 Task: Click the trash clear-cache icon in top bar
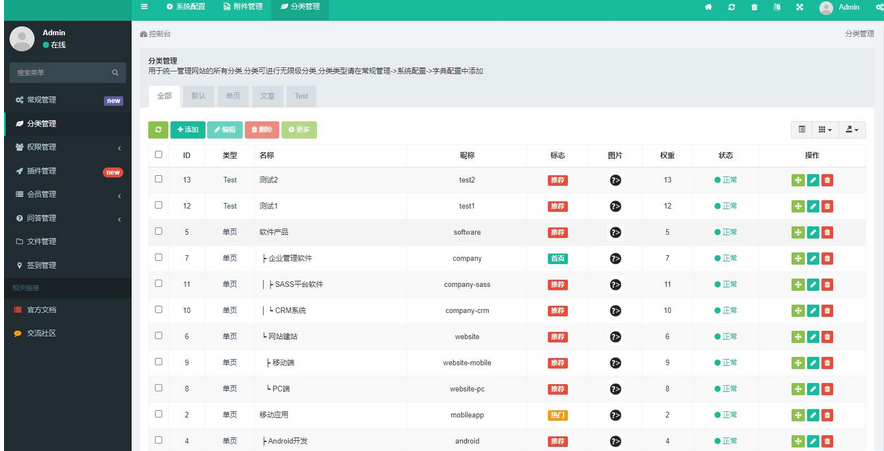point(754,7)
